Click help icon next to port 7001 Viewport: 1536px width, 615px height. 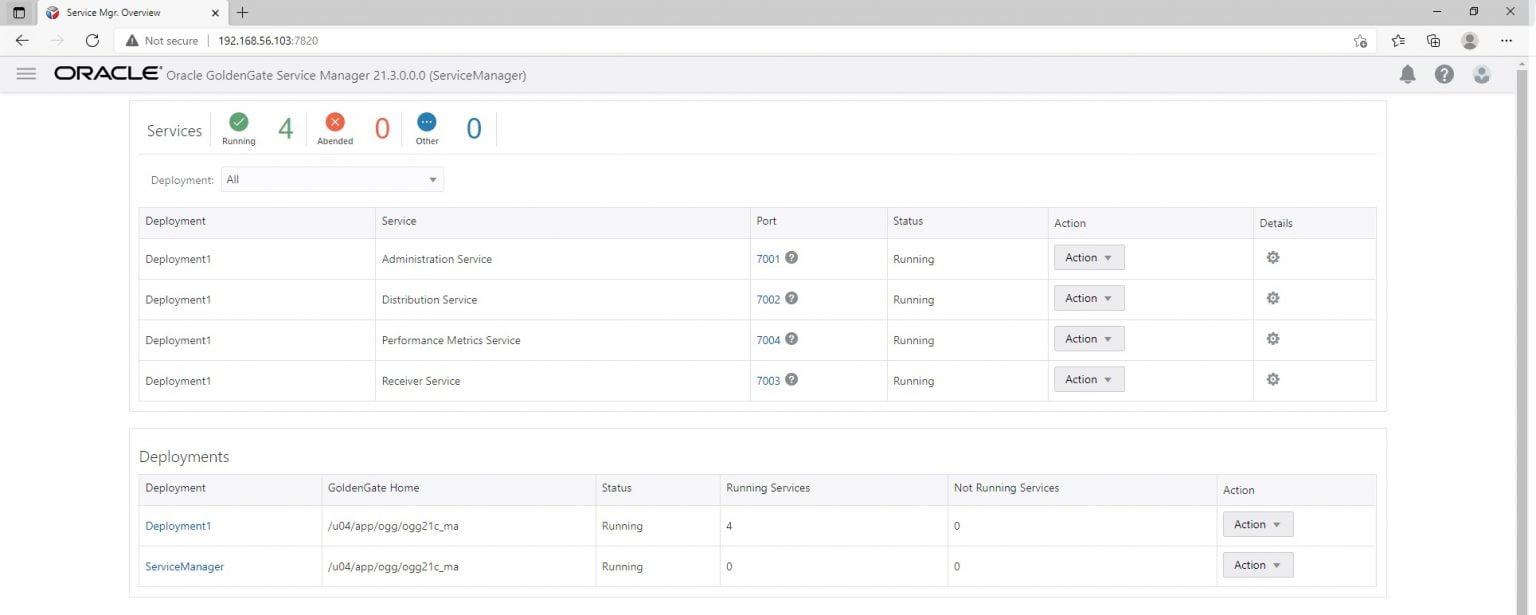[791, 257]
